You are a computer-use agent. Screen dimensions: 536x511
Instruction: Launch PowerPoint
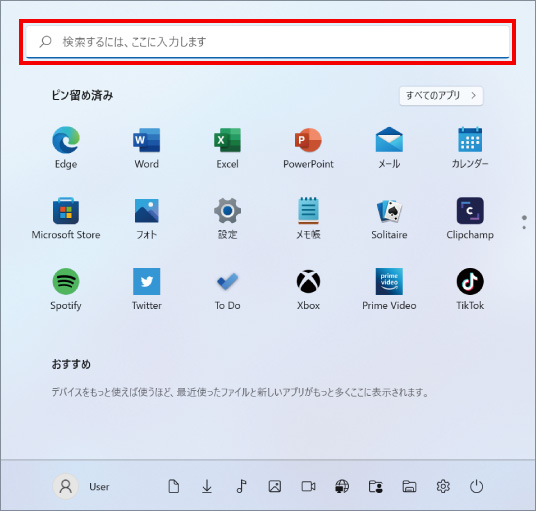click(x=308, y=148)
